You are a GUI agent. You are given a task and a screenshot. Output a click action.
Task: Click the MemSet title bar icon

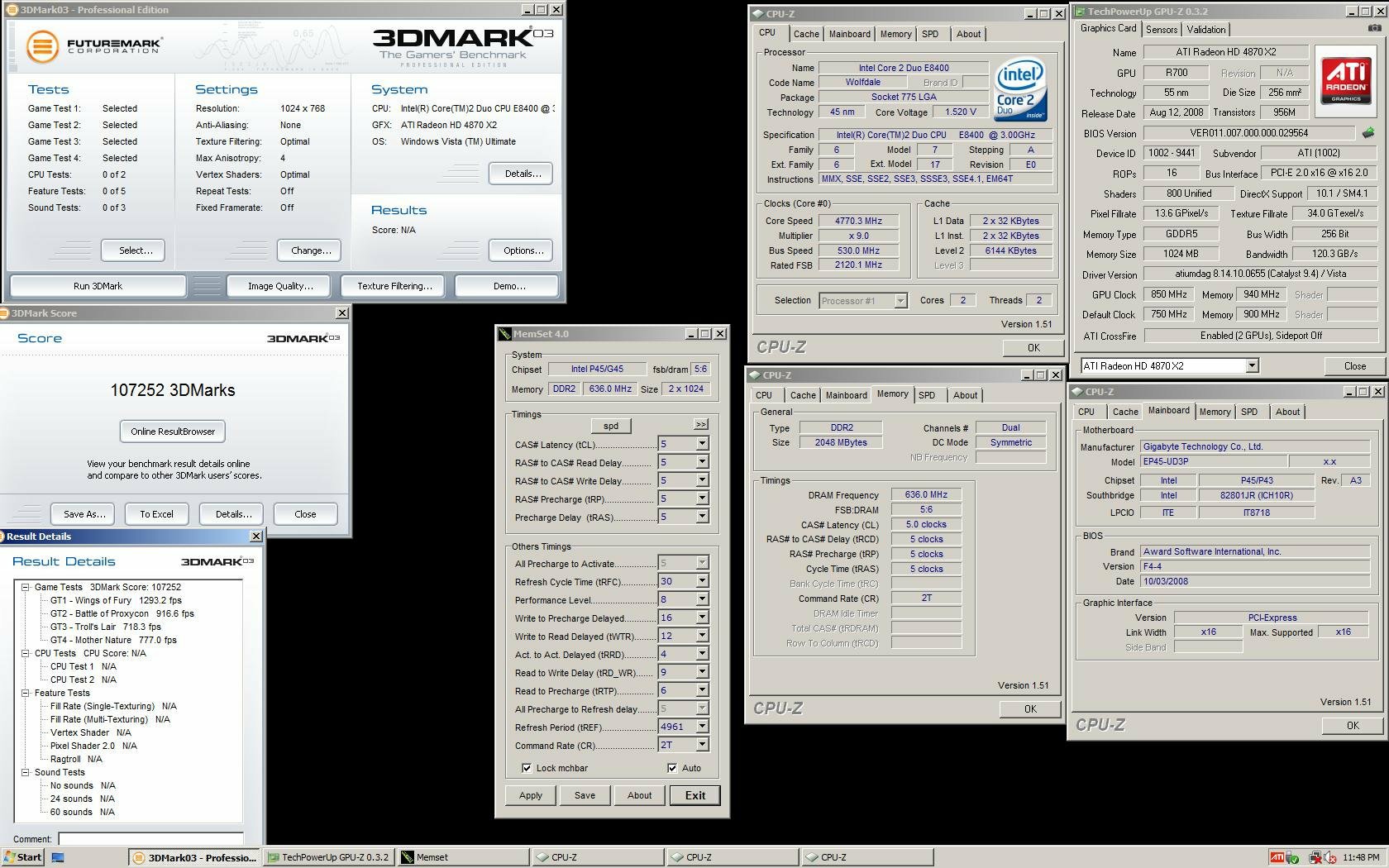(504, 334)
